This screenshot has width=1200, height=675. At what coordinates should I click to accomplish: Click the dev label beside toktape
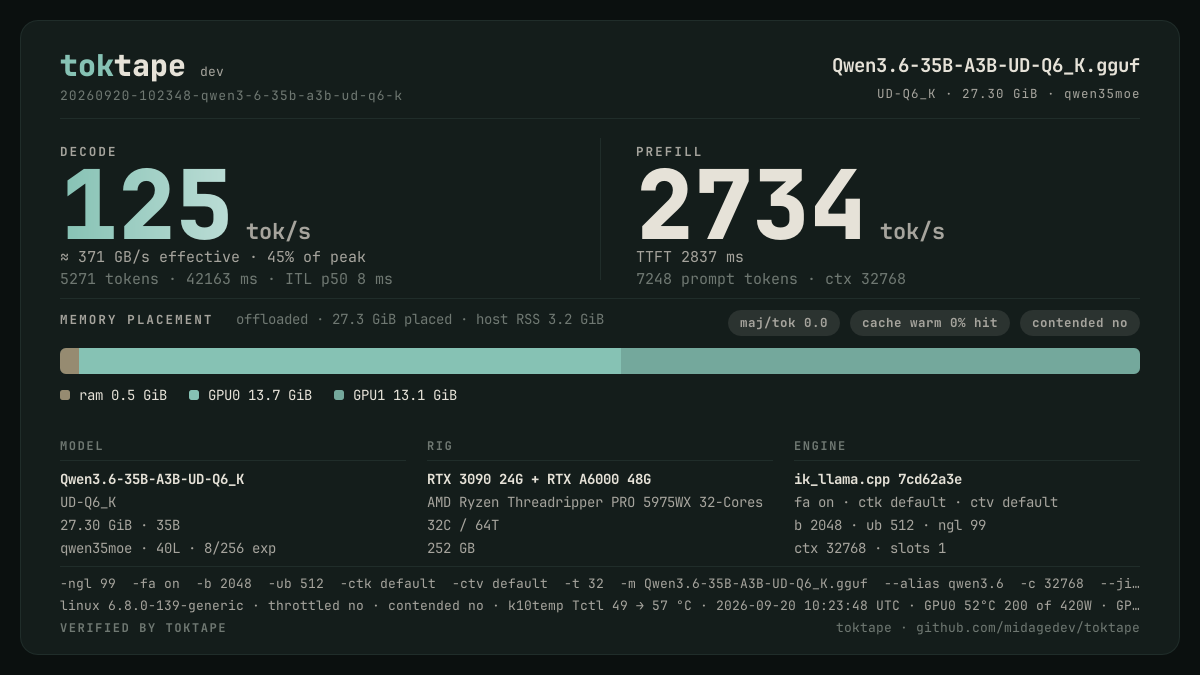point(212,72)
